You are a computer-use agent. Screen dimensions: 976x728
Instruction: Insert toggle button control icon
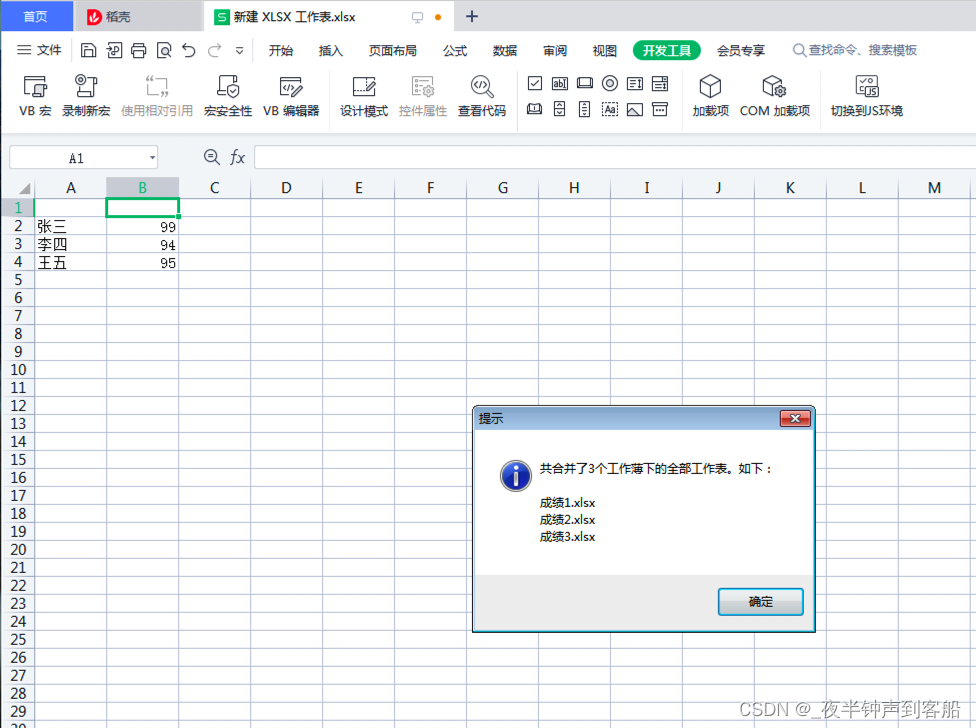pyautogui.click(x=535, y=110)
